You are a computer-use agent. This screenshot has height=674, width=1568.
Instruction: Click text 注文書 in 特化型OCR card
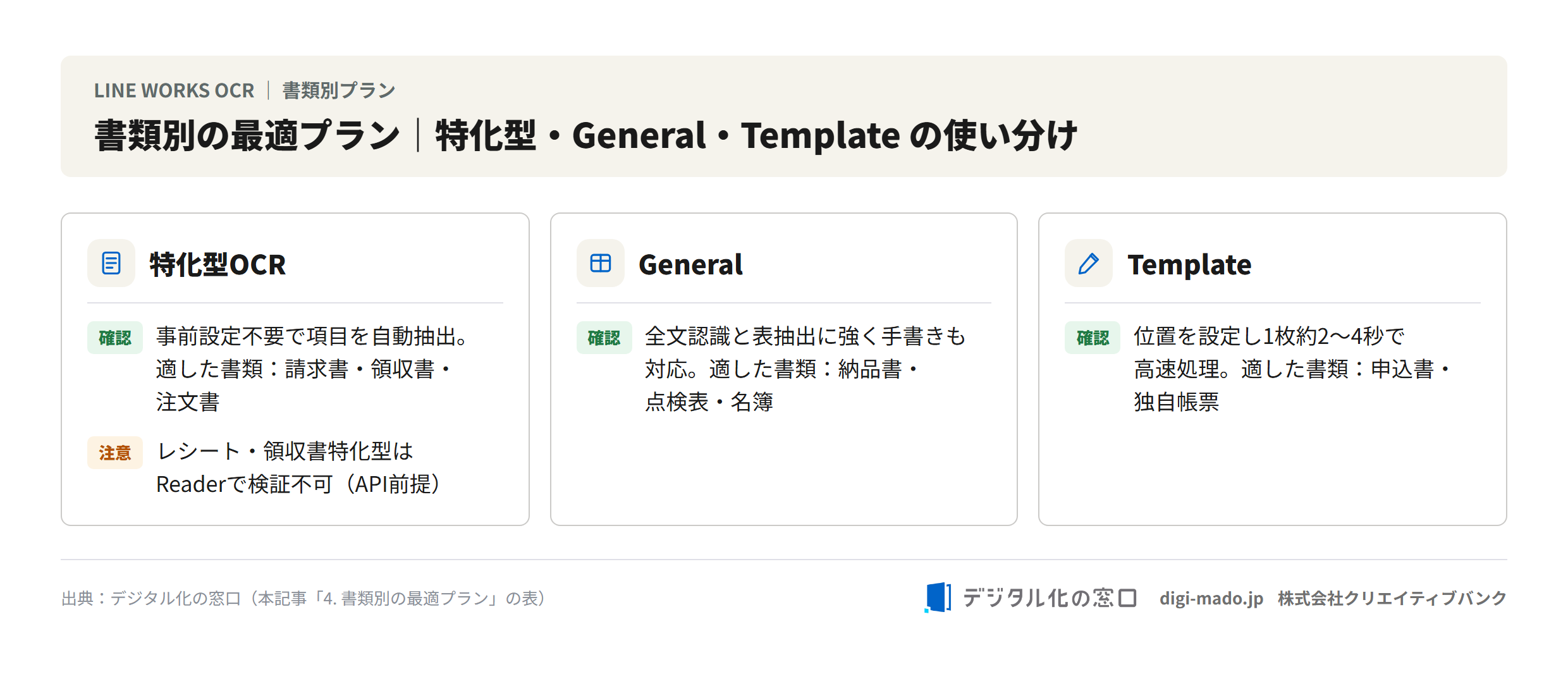click(188, 402)
